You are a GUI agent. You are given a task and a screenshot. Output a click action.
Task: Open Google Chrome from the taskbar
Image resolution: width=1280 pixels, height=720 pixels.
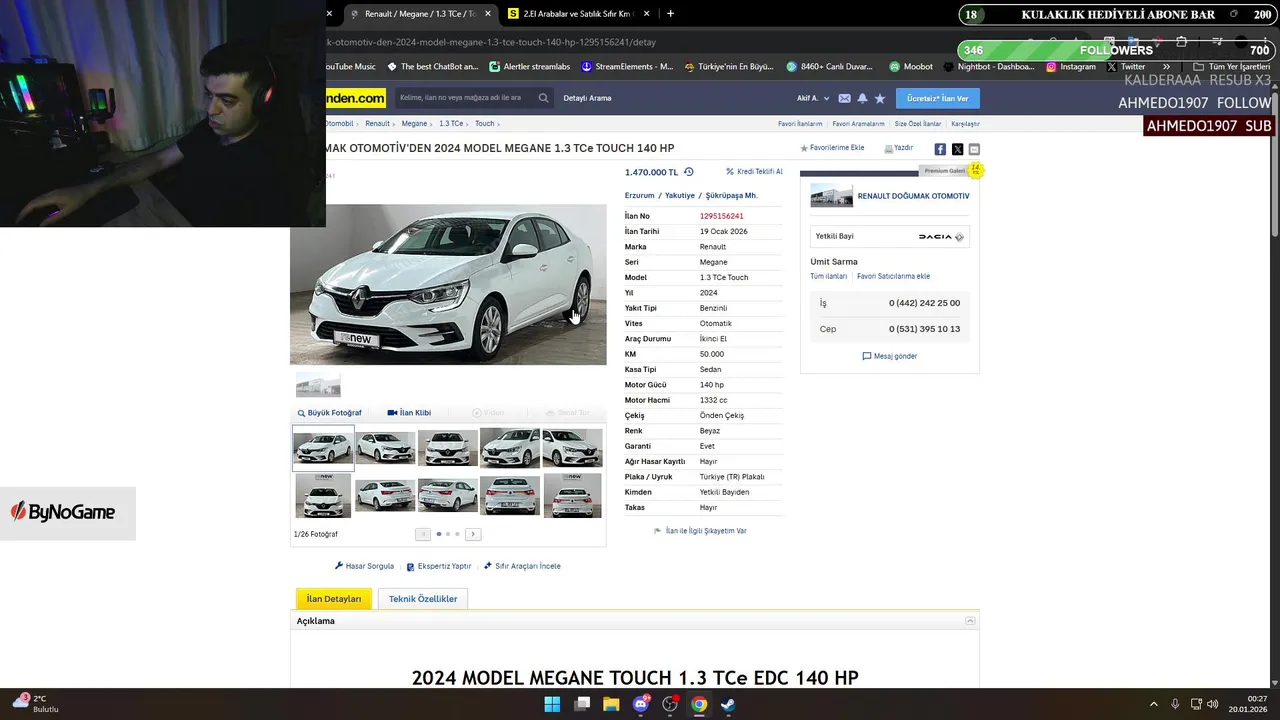tap(699, 704)
